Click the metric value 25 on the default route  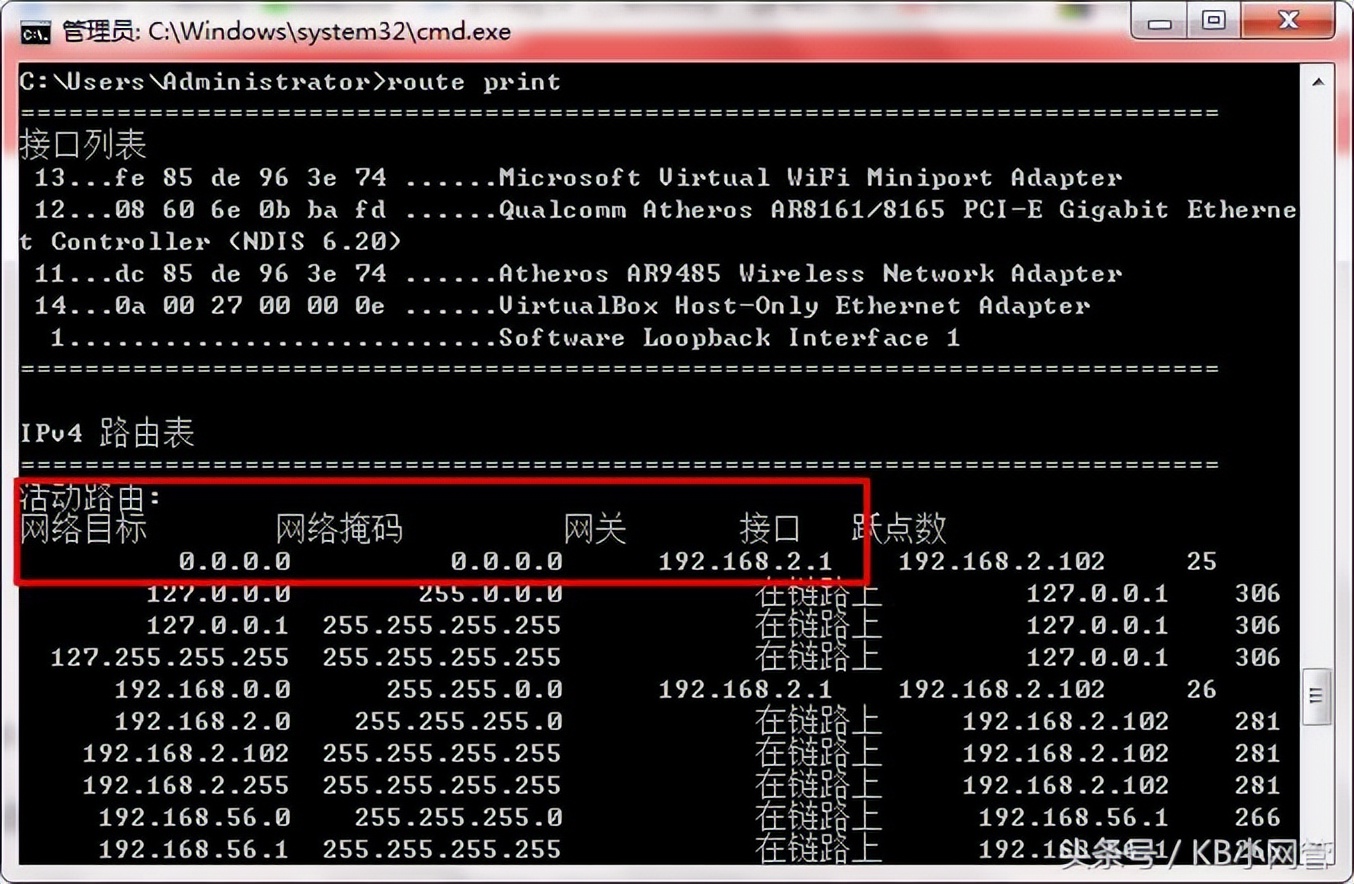point(1204,561)
